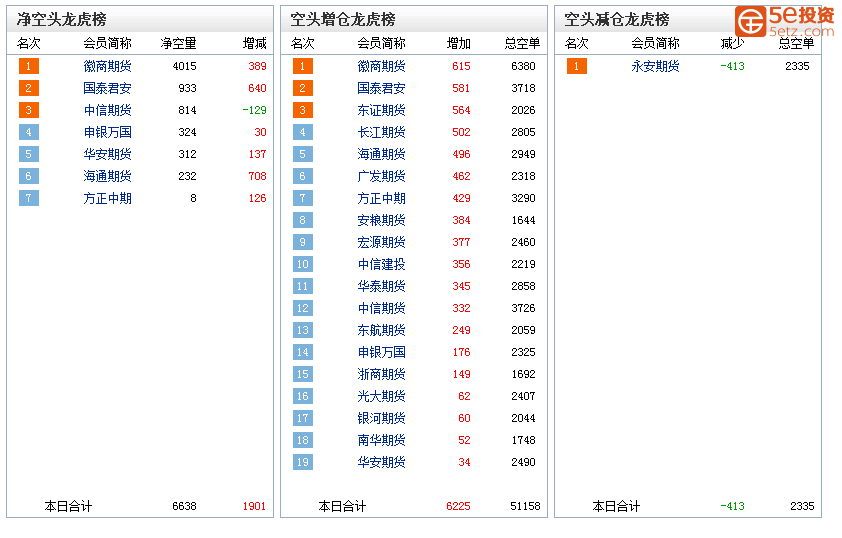The height and width of the screenshot is (538, 842).
Task: Select 中信期货 total short 3726
Action: coord(523,308)
